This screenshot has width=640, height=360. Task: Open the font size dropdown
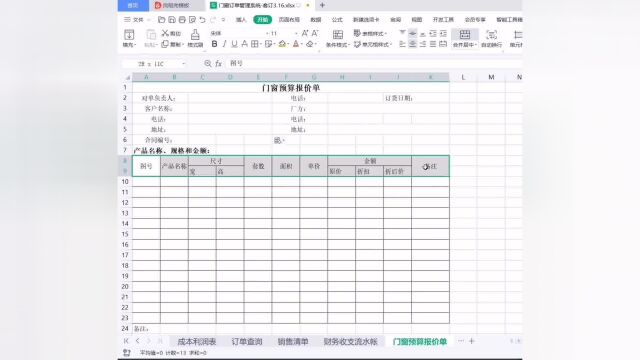(296, 33)
